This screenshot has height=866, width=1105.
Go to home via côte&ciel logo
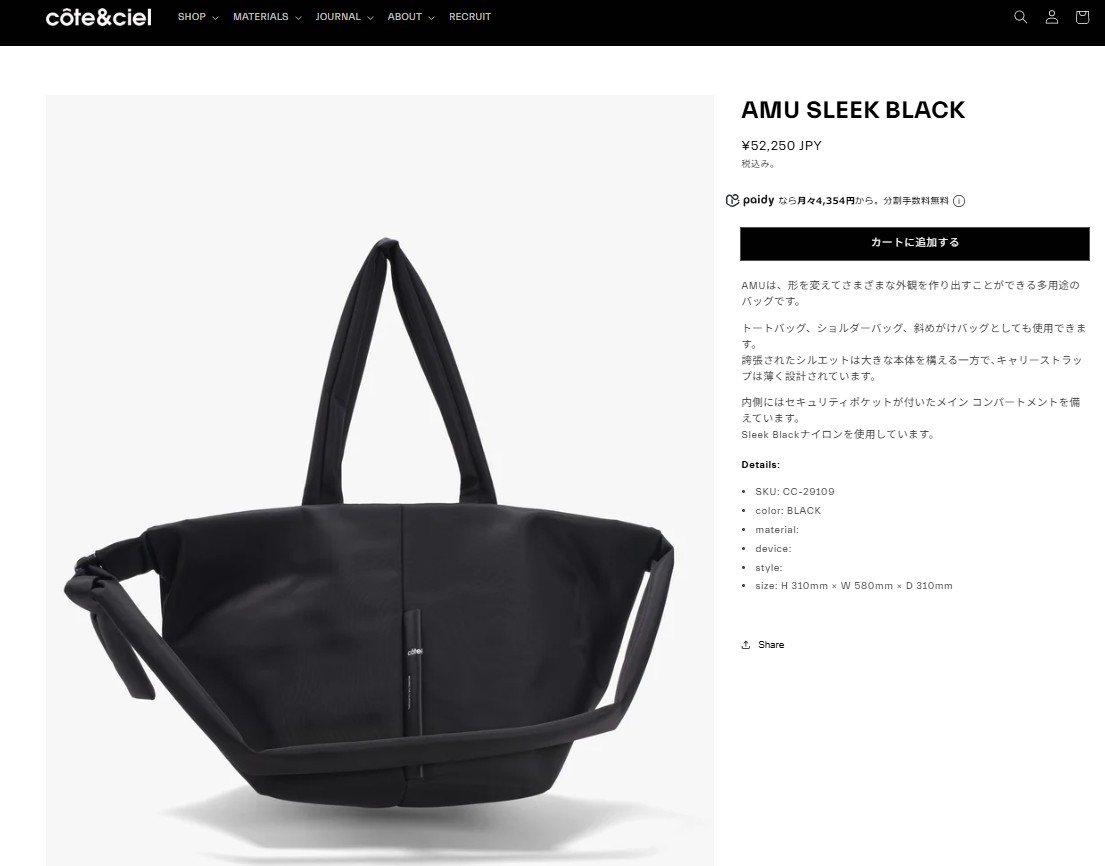tap(99, 17)
